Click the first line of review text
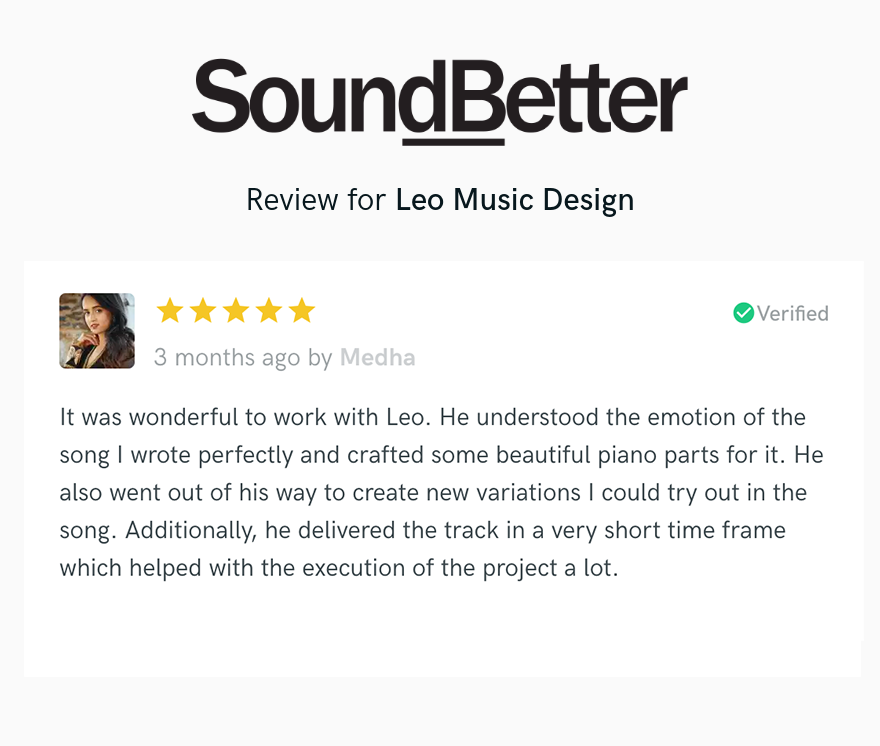Screen dimensions: 880x746 click(x=433, y=417)
